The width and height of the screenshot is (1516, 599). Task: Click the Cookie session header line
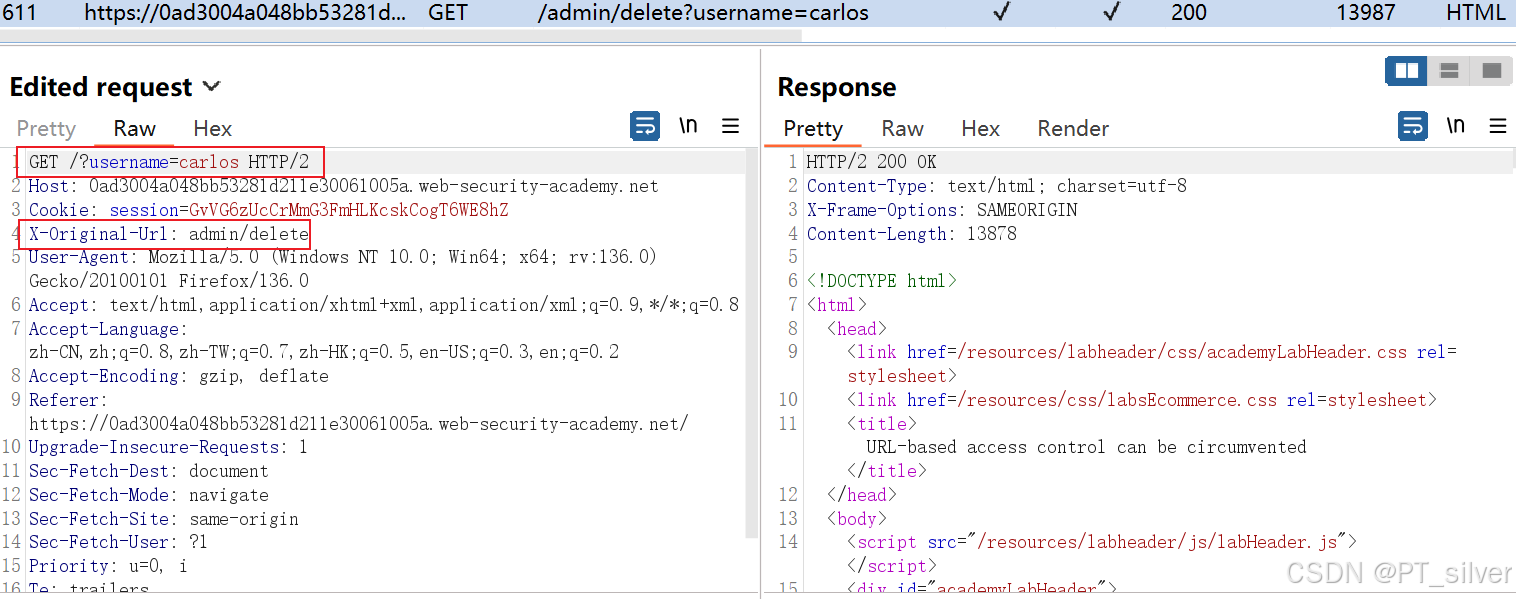pos(268,210)
